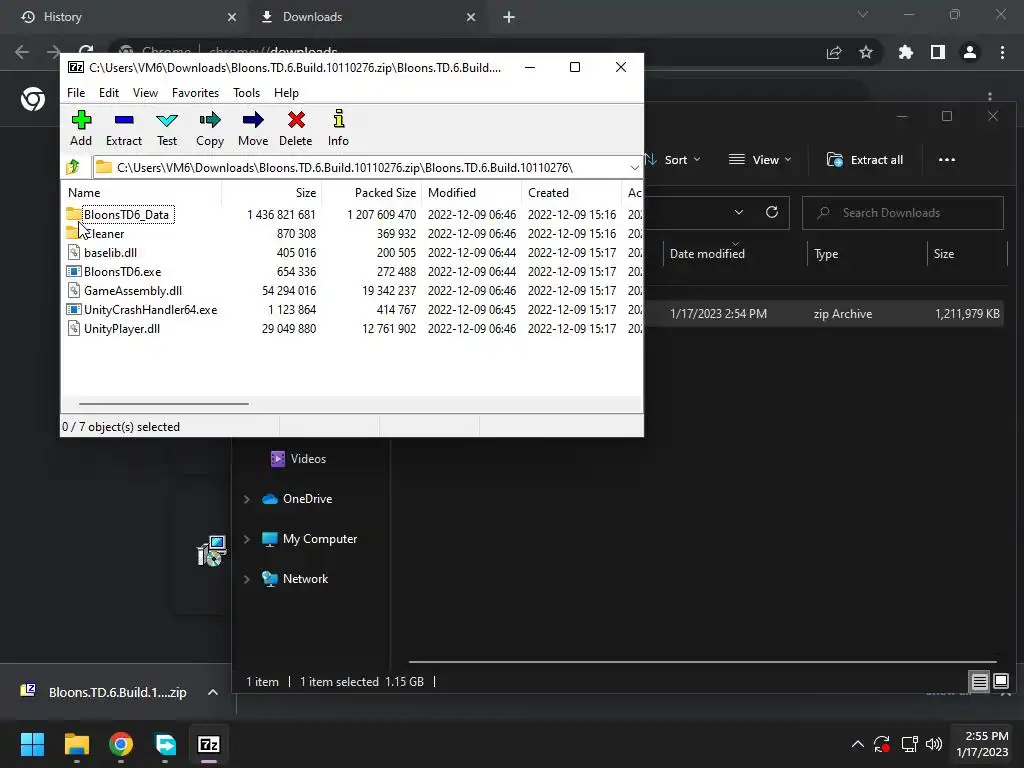Expand the OneDrive tree node

click(247, 499)
